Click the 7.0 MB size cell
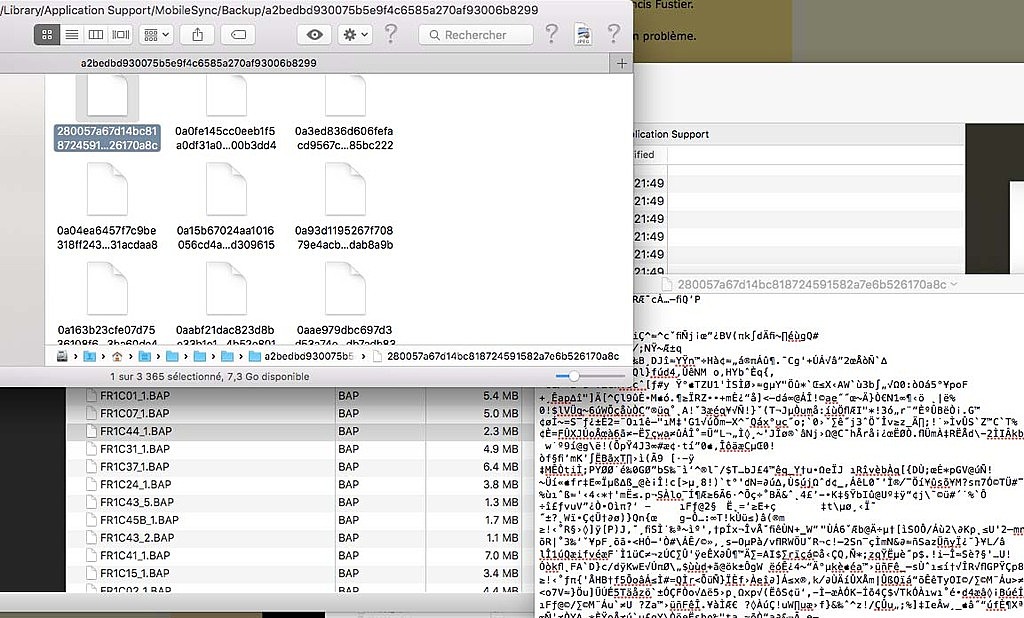 coord(502,555)
